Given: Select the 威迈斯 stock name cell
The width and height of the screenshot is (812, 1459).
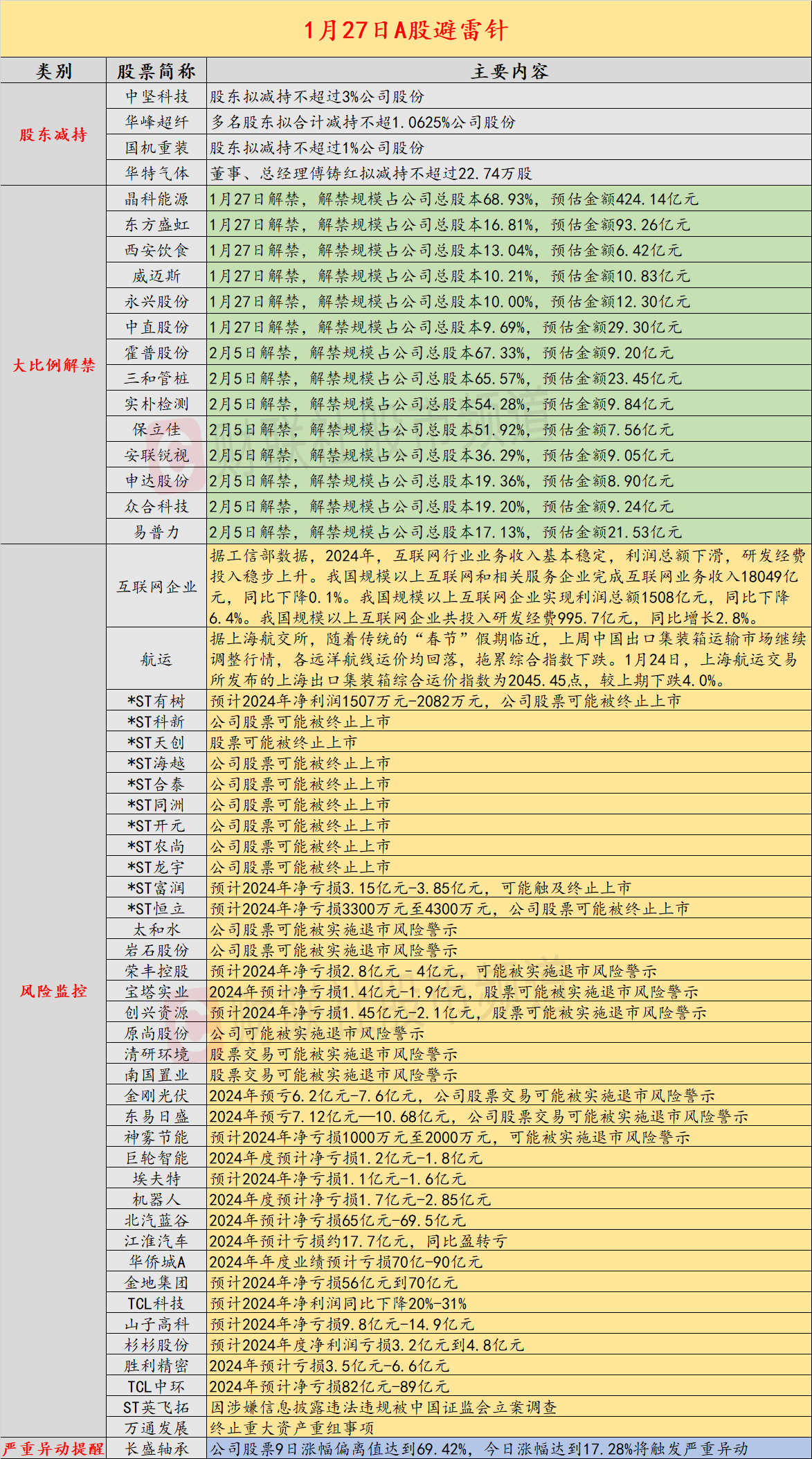Looking at the screenshot, I should [x=156, y=276].
